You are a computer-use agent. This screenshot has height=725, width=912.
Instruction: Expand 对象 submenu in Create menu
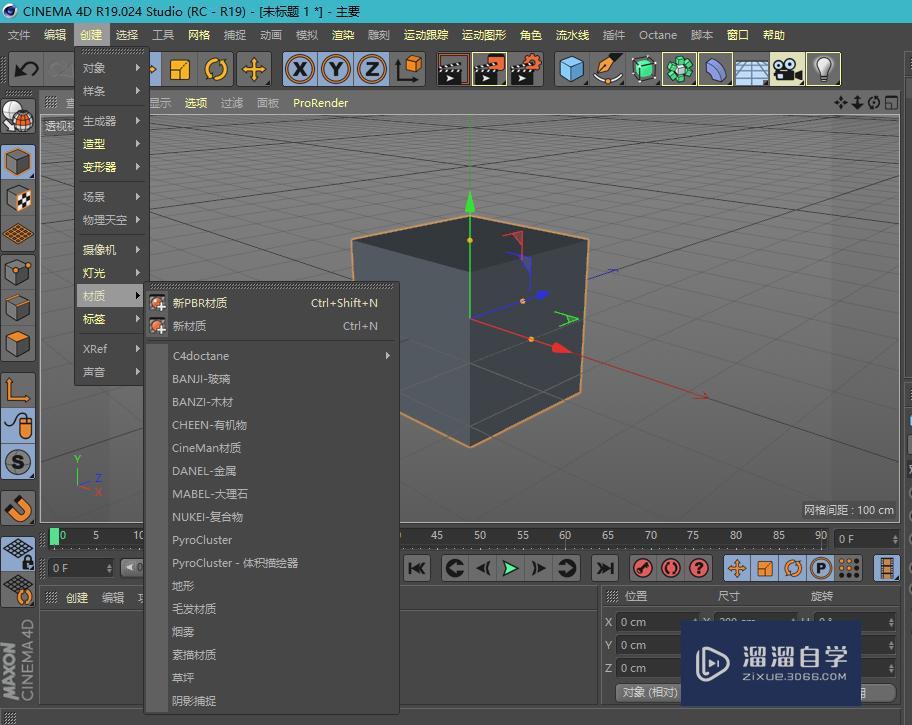click(x=111, y=68)
